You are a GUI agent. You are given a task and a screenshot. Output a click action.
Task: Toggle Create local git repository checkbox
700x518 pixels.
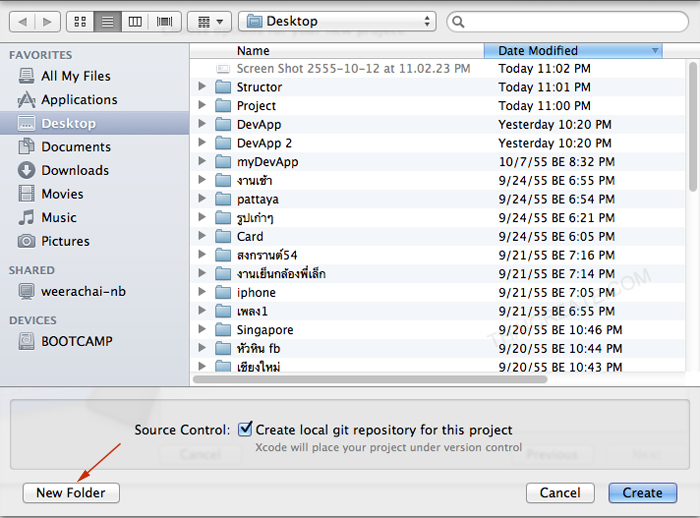[245, 429]
